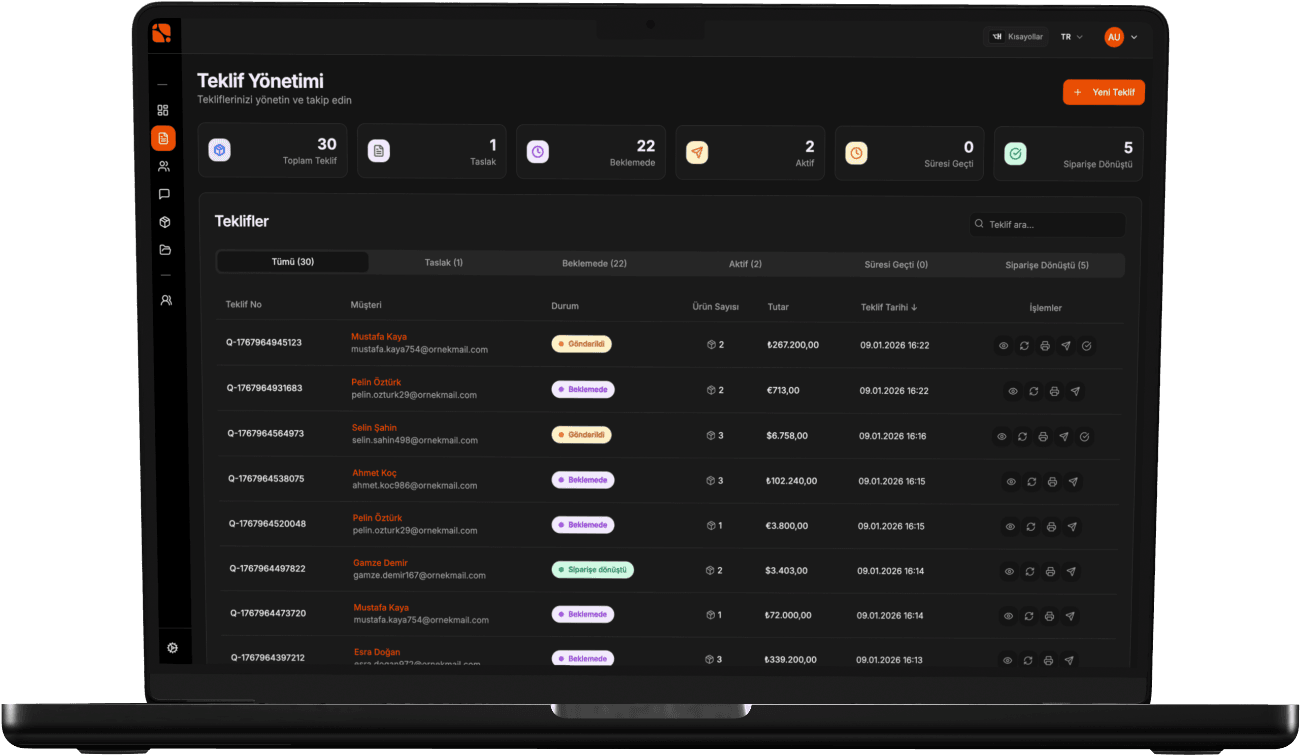
Task: Switch to the Beklemede (22) tab
Action: [594, 263]
